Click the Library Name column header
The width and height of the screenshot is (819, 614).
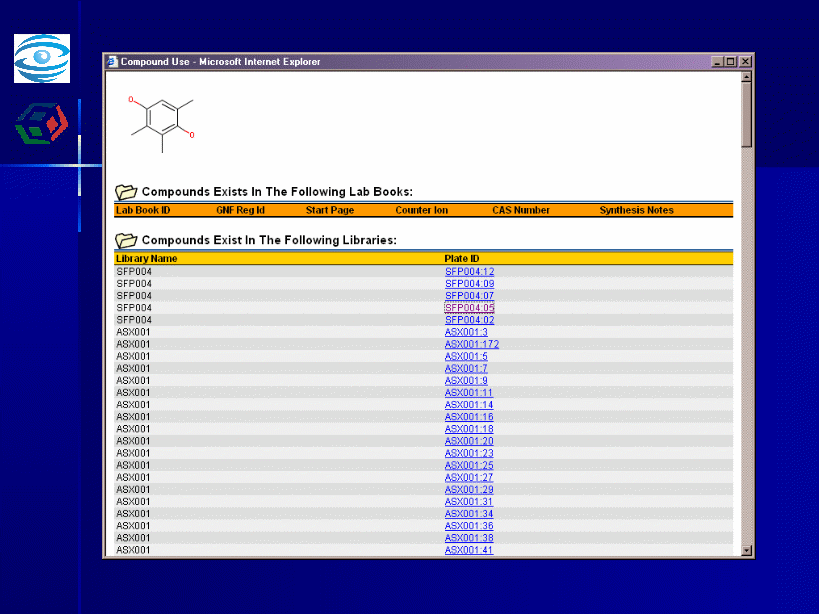pos(147,259)
